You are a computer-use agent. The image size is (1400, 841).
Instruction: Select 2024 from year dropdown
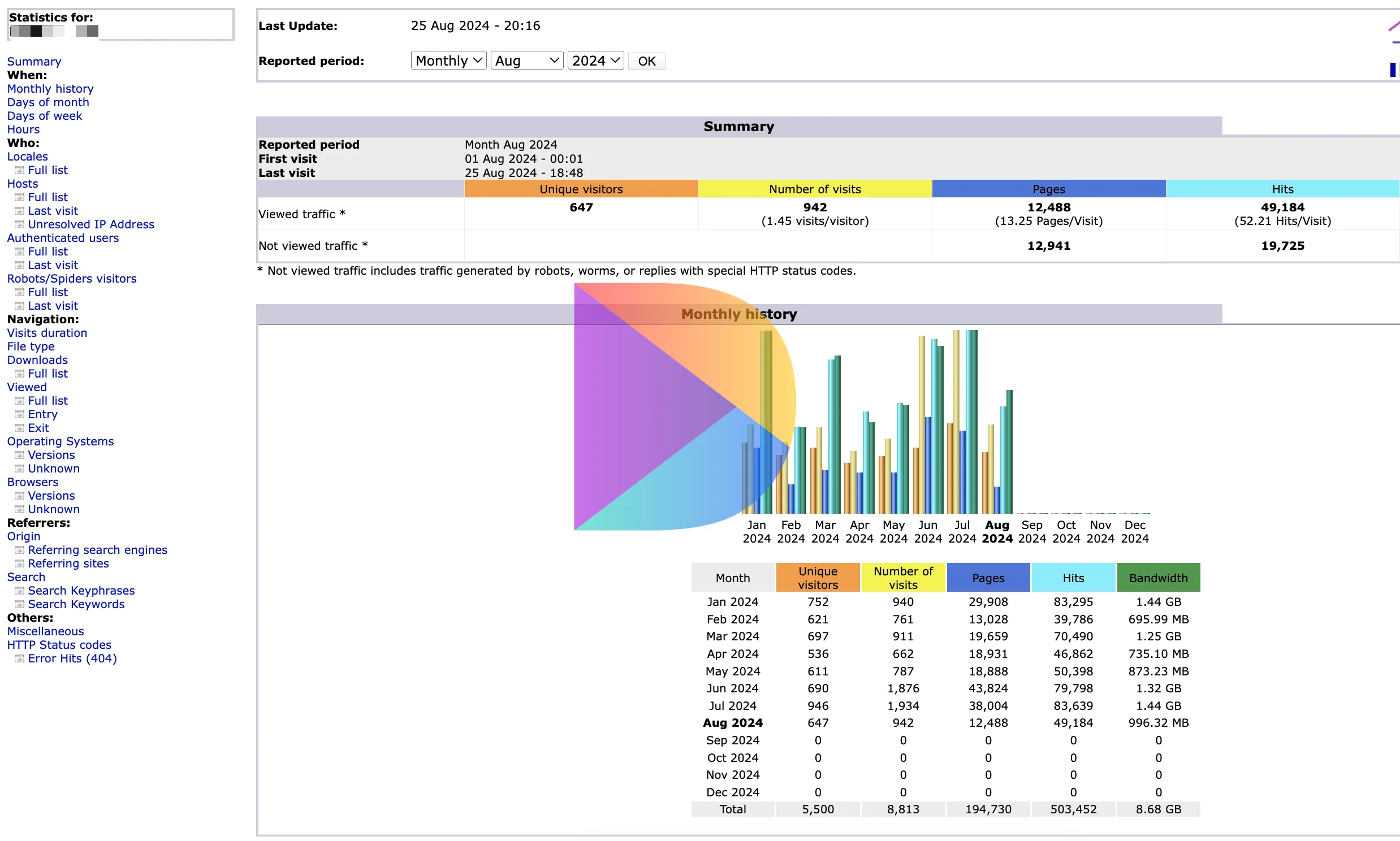coord(595,61)
